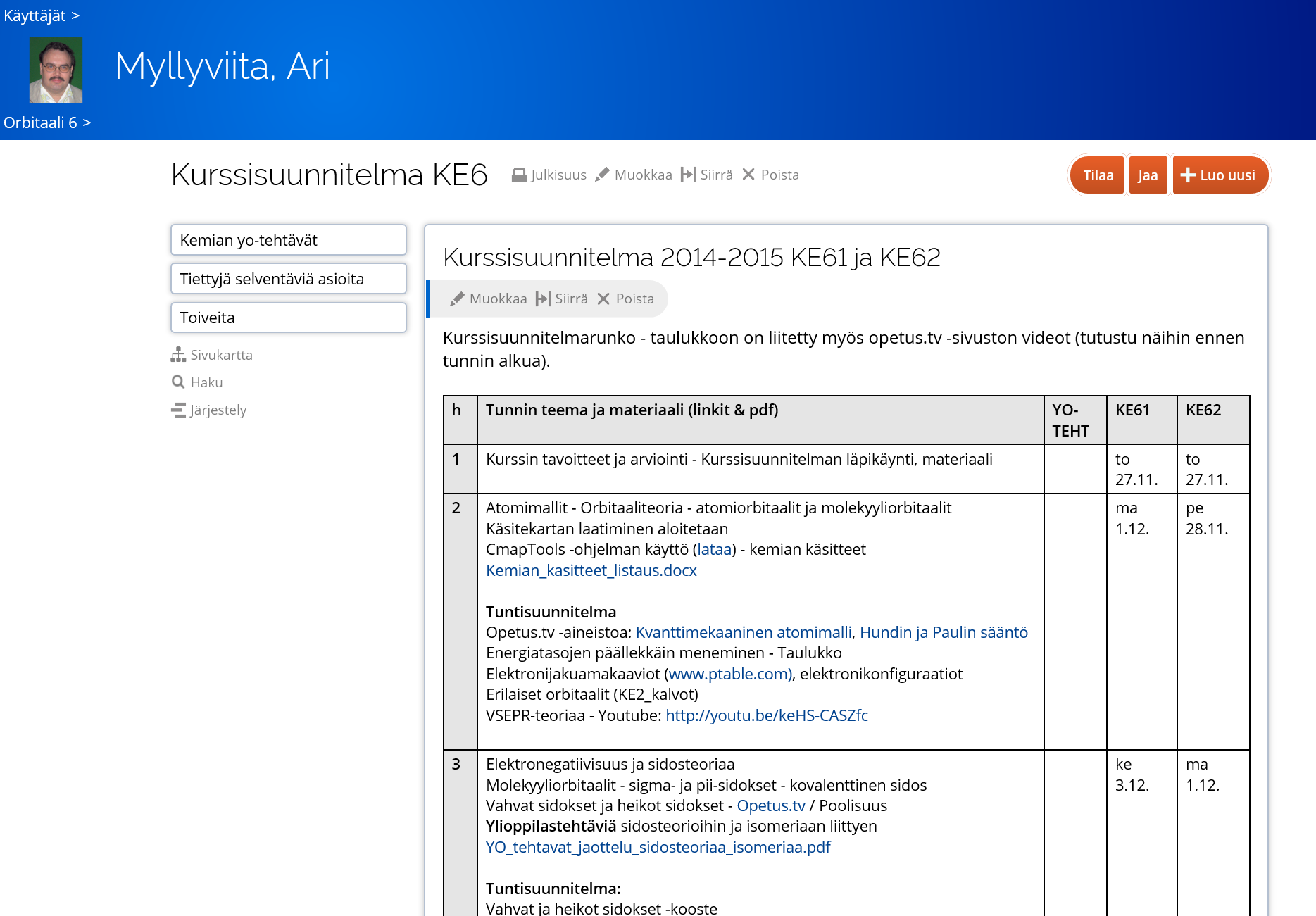The image size is (1316, 916).
Task: Click the Järjestely sort icon
Action: [x=178, y=410]
